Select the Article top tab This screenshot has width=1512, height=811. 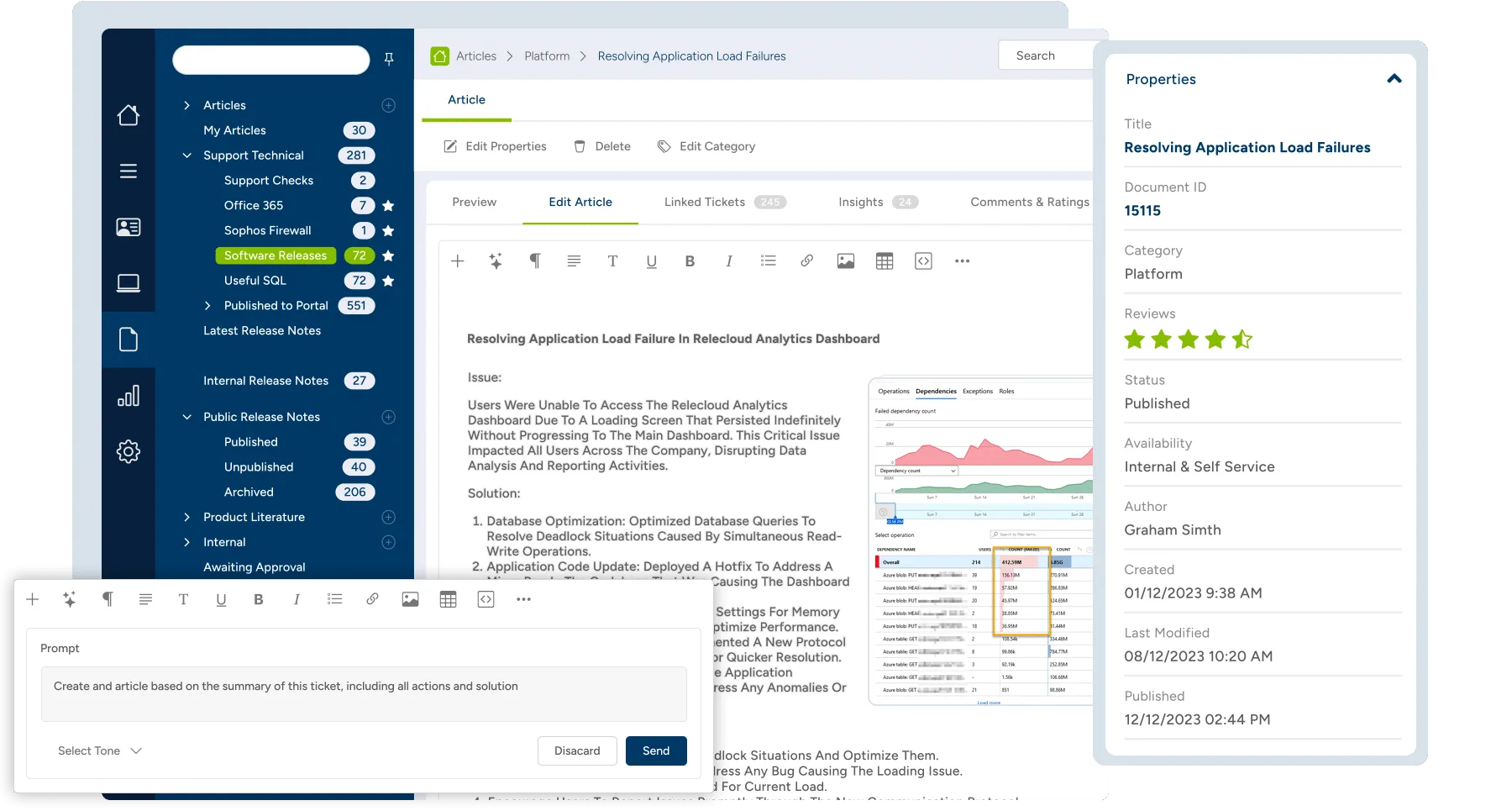(466, 100)
